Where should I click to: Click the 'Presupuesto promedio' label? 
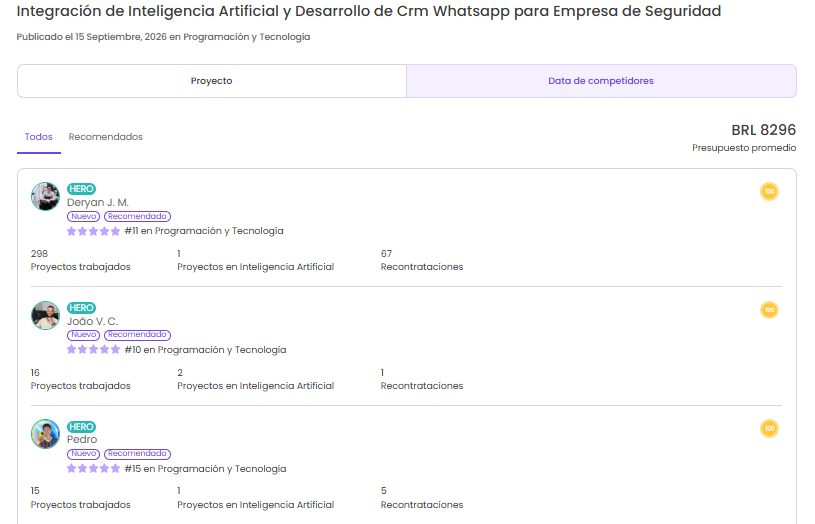744,148
